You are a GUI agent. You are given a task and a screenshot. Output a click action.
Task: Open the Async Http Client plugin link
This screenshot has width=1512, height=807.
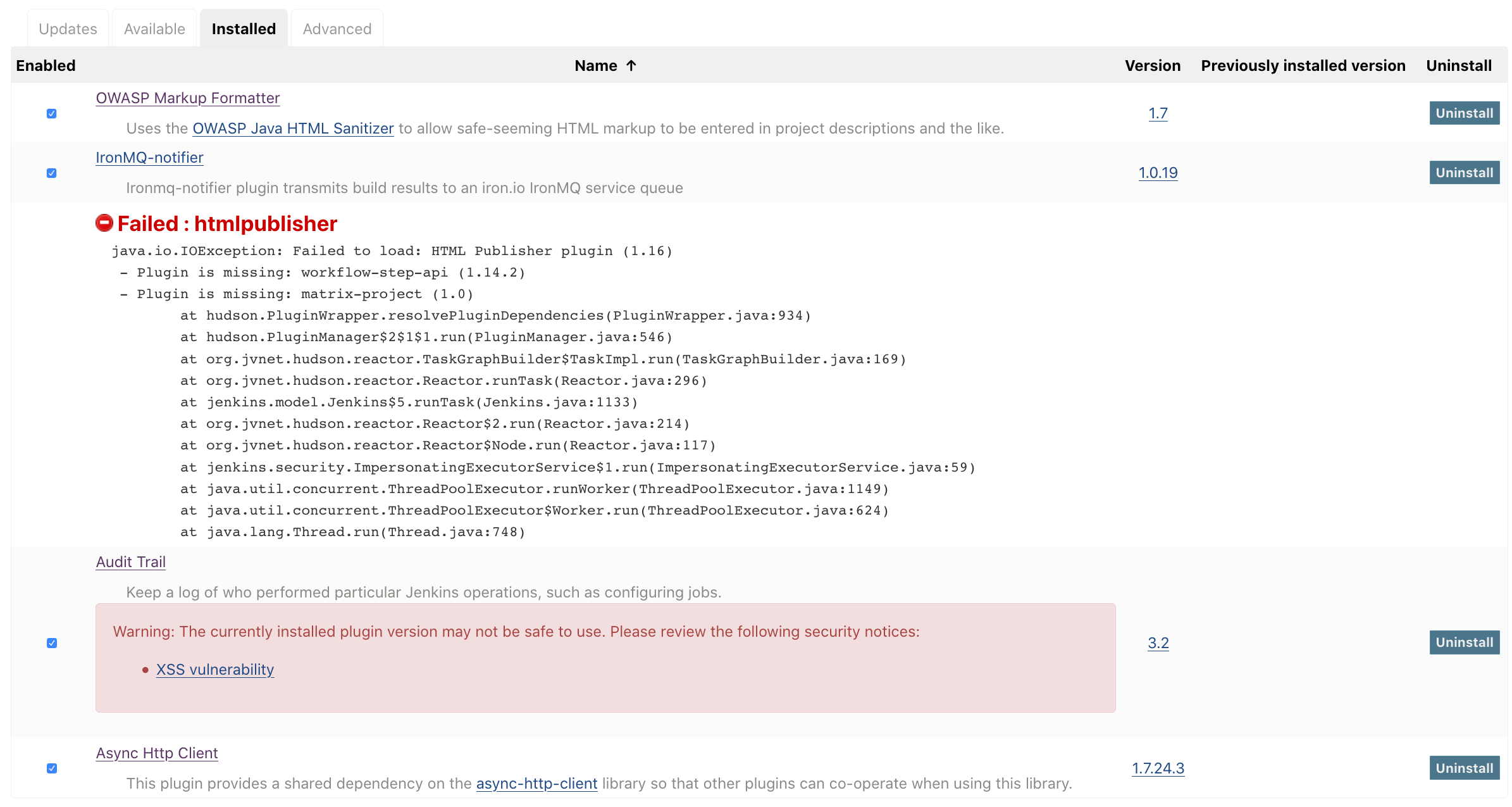pos(157,753)
